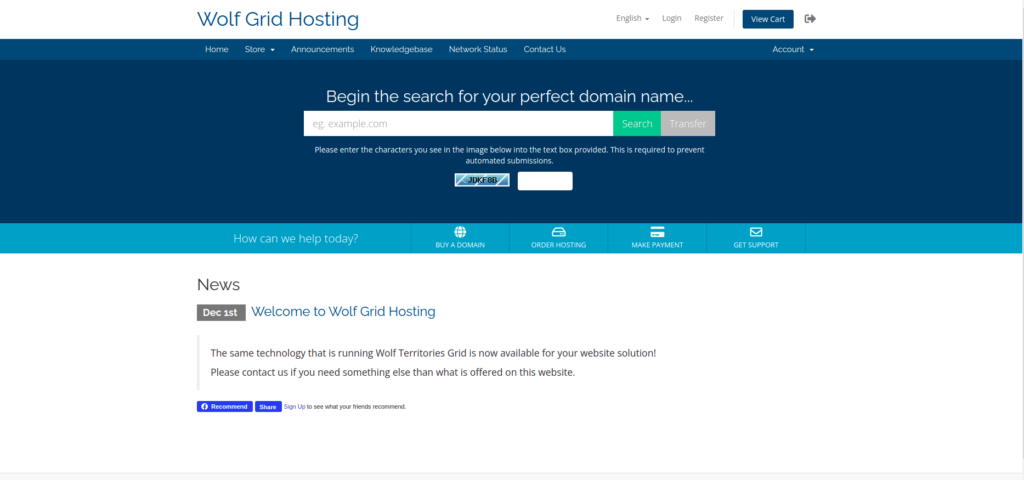Click the Make Payment credit card icon
The height and width of the screenshot is (480, 1024).
[x=657, y=232]
